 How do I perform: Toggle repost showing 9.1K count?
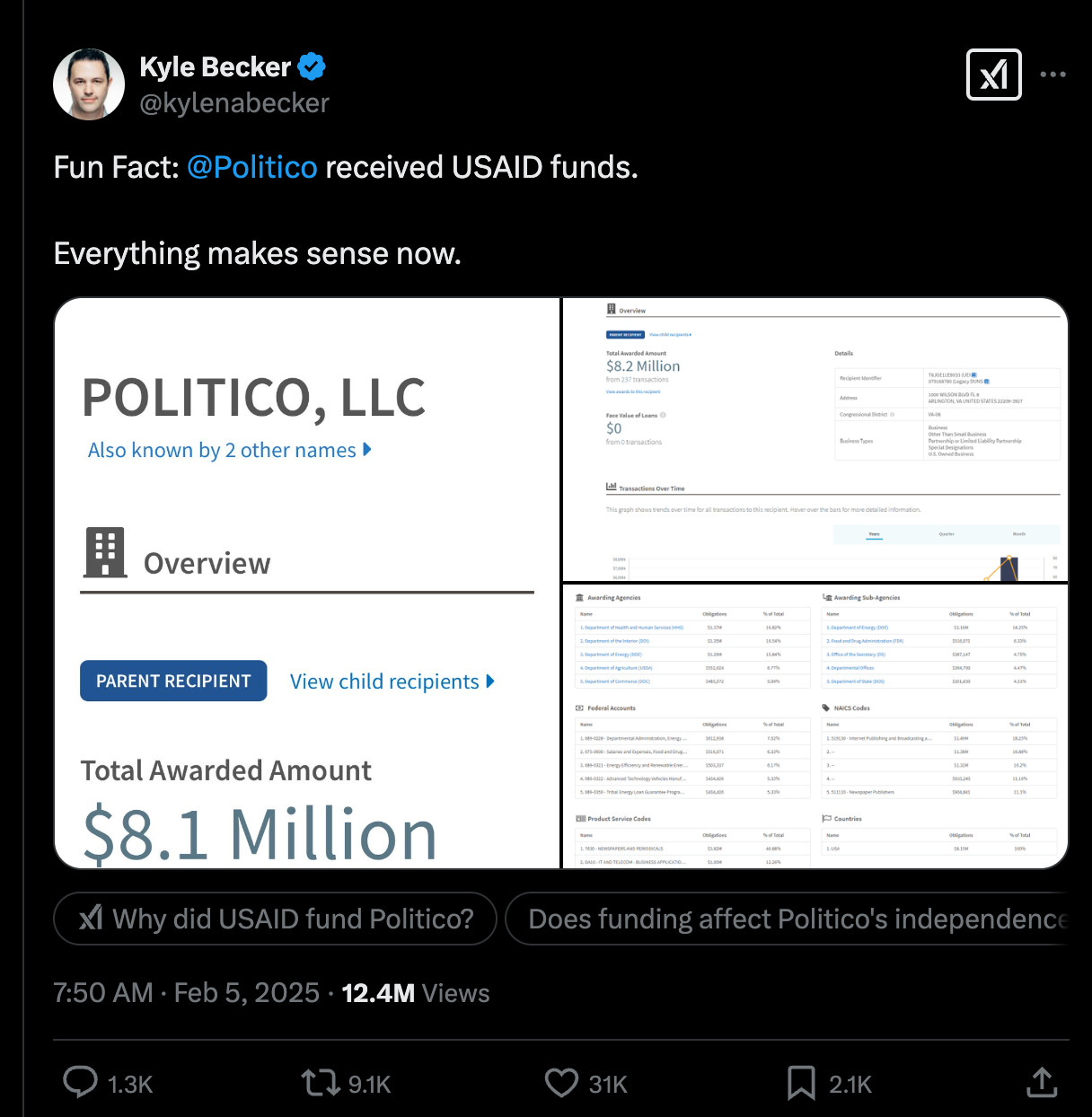point(319,1084)
